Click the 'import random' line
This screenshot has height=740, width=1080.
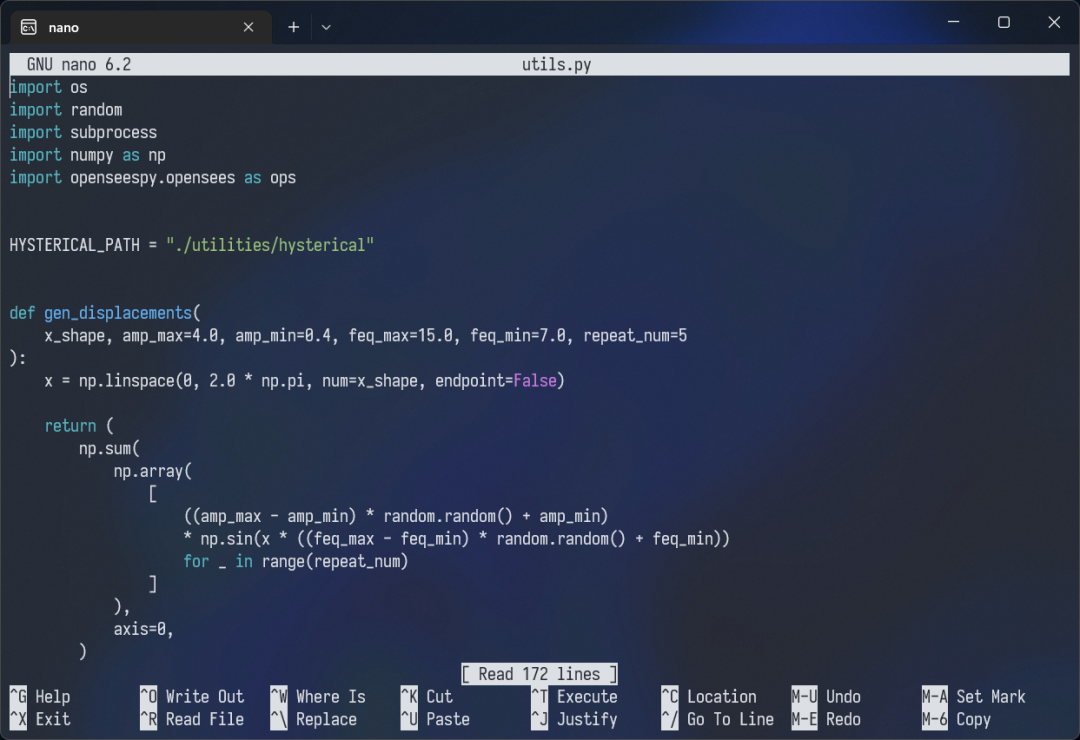(66, 110)
